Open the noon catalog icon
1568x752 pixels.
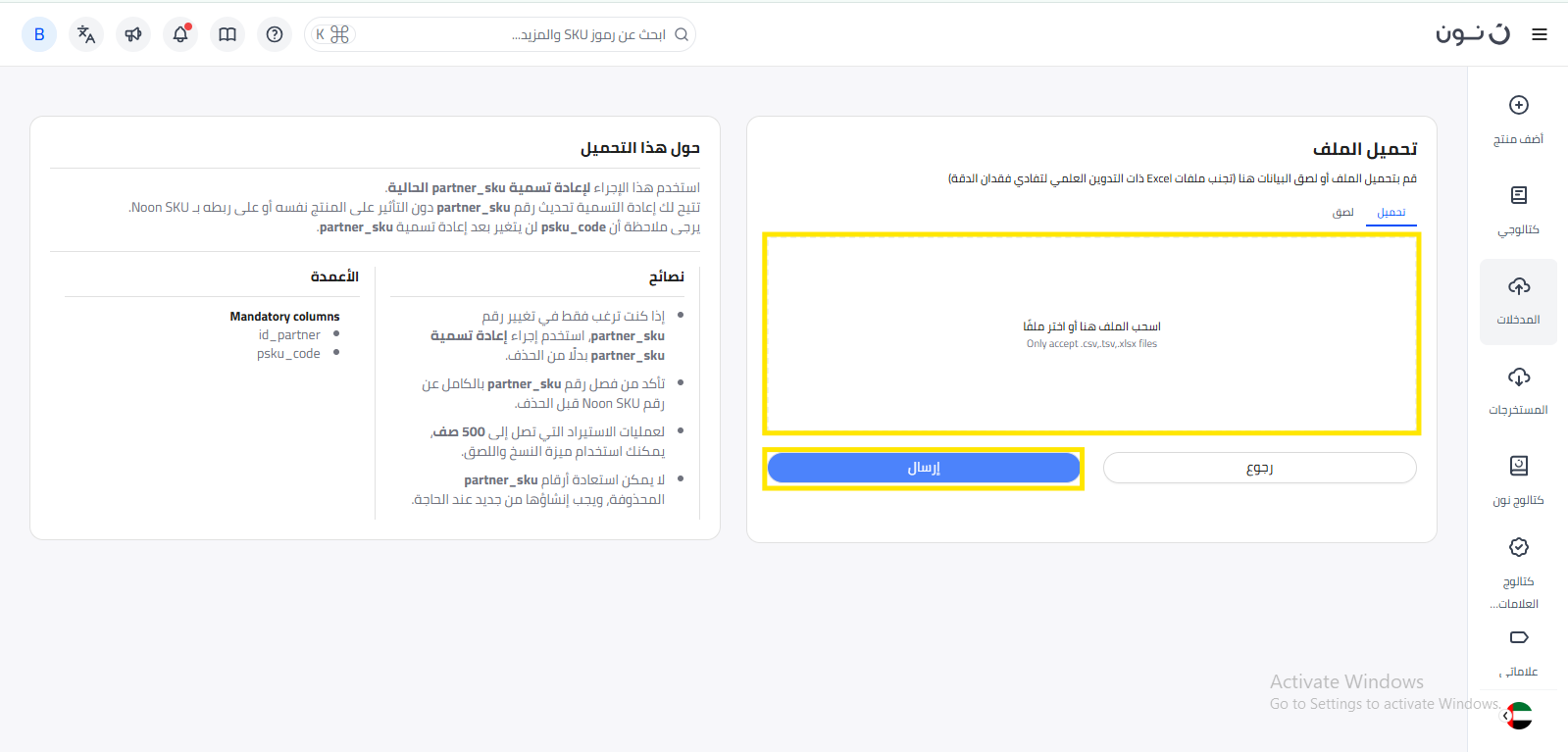click(x=1519, y=466)
